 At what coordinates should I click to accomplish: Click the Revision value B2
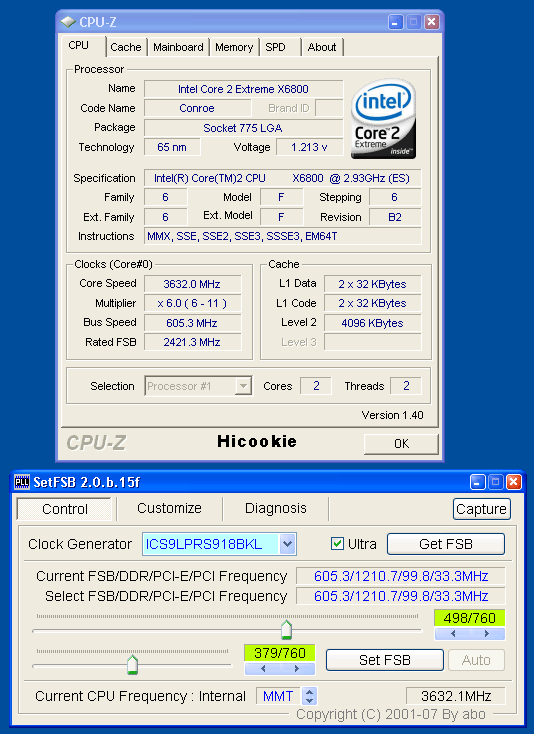(395, 217)
